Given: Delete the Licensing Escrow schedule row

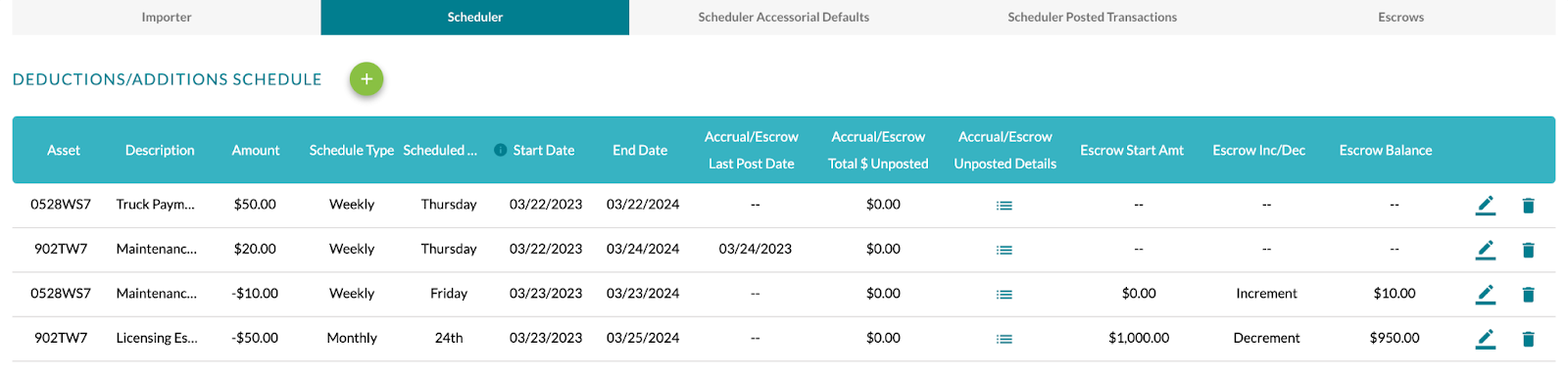Looking at the screenshot, I should (1528, 339).
